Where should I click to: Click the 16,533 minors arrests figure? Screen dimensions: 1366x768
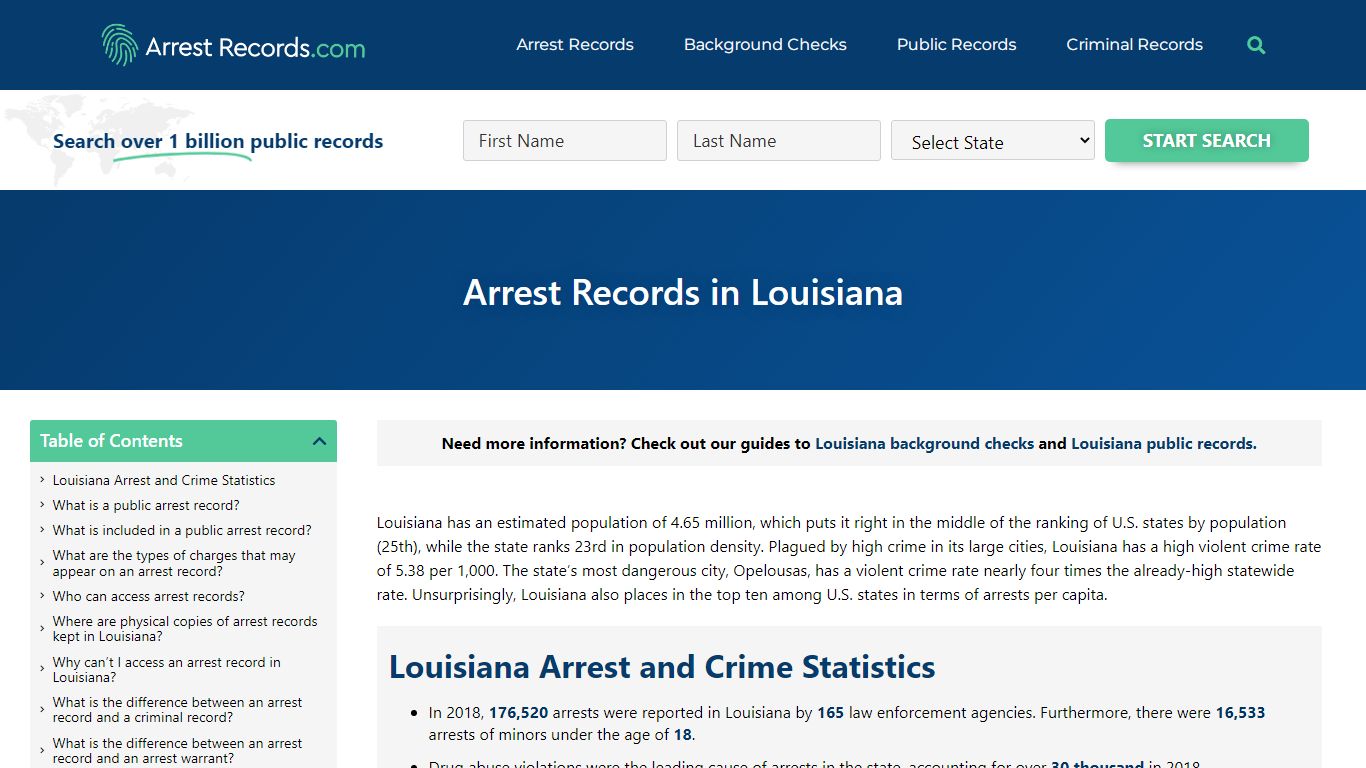1240,713
